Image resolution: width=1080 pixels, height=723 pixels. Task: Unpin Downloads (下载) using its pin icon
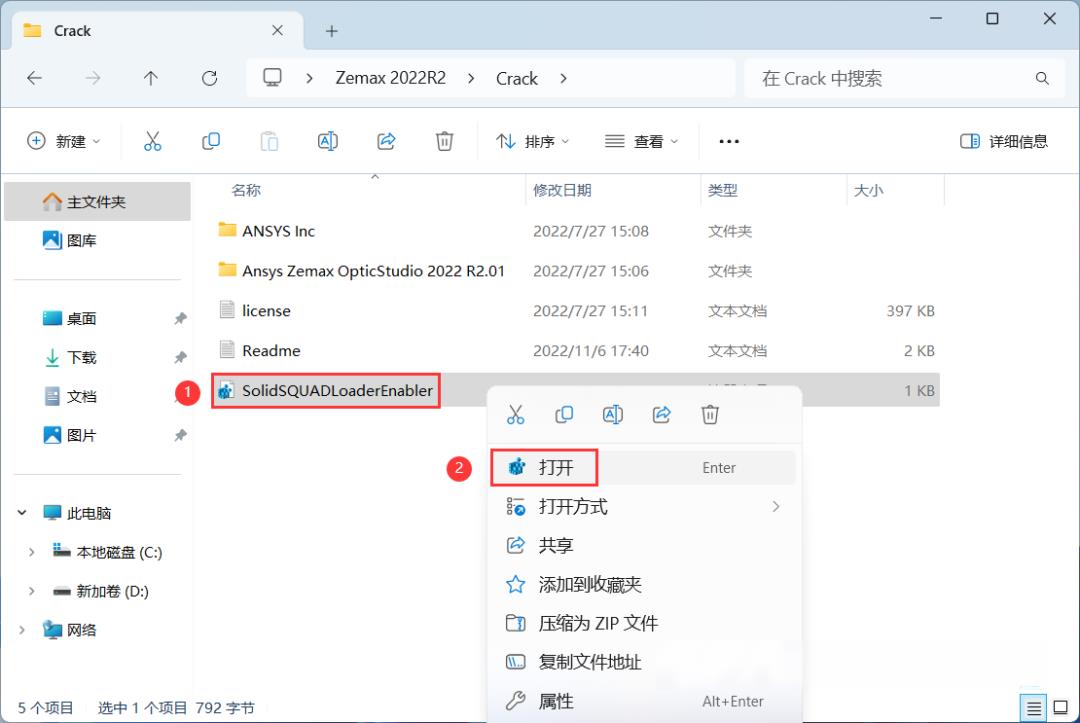click(180, 357)
